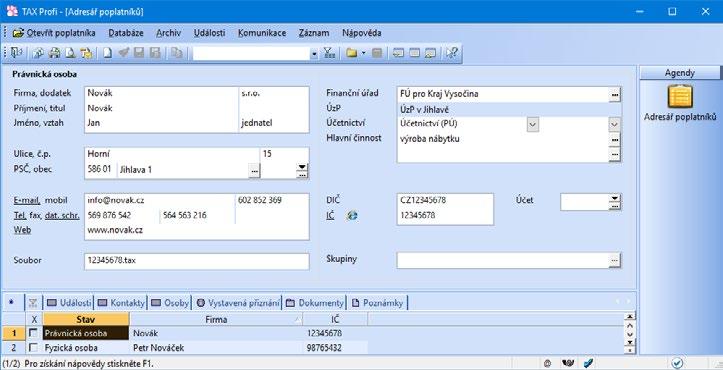Expand the folder icon dropdown arrow
This screenshot has height=370, width=723.
(363, 53)
